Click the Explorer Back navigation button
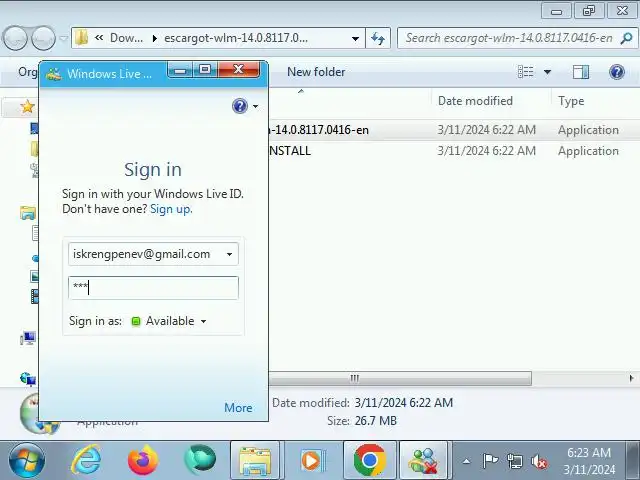The height and width of the screenshot is (480, 640). 15,38
